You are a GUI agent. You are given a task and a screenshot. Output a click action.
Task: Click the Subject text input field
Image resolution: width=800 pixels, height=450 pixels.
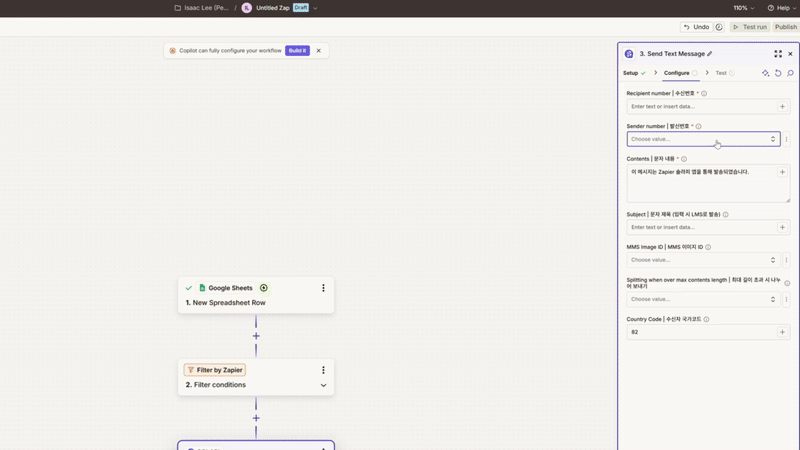tap(700, 227)
